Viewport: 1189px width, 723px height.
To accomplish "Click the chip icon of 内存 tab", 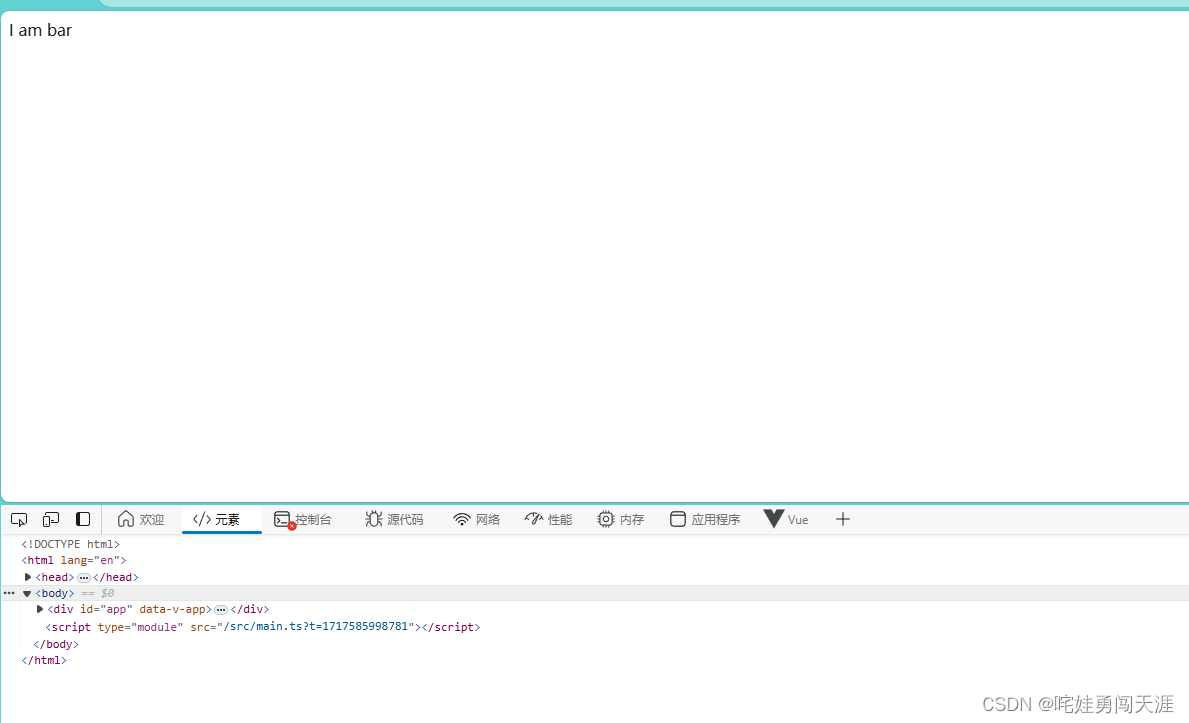I will click(x=605, y=519).
